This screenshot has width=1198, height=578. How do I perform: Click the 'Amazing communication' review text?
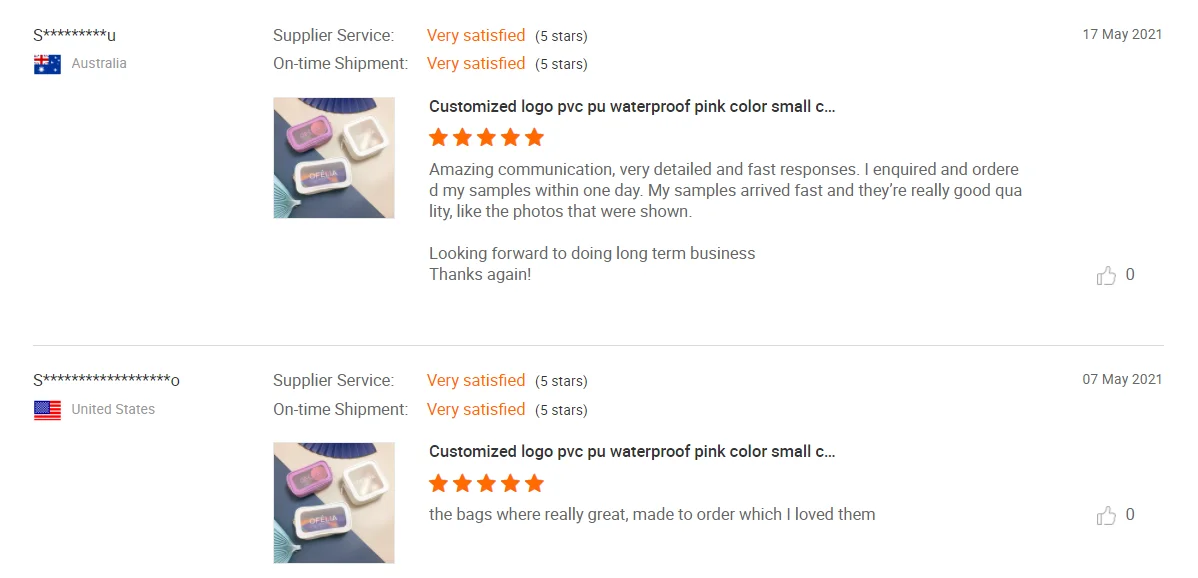(x=724, y=190)
